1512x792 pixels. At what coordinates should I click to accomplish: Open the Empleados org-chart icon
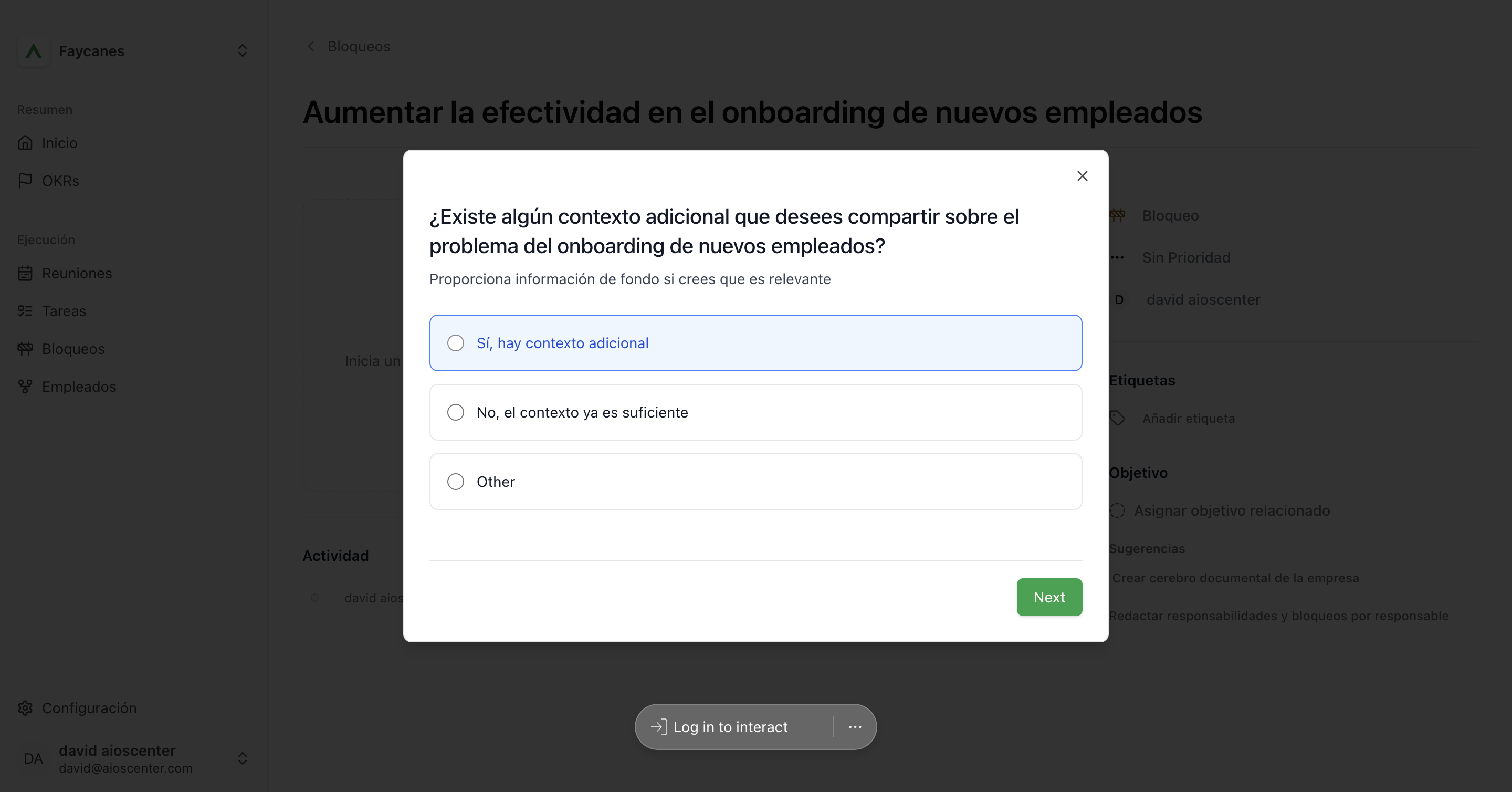click(x=25, y=387)
